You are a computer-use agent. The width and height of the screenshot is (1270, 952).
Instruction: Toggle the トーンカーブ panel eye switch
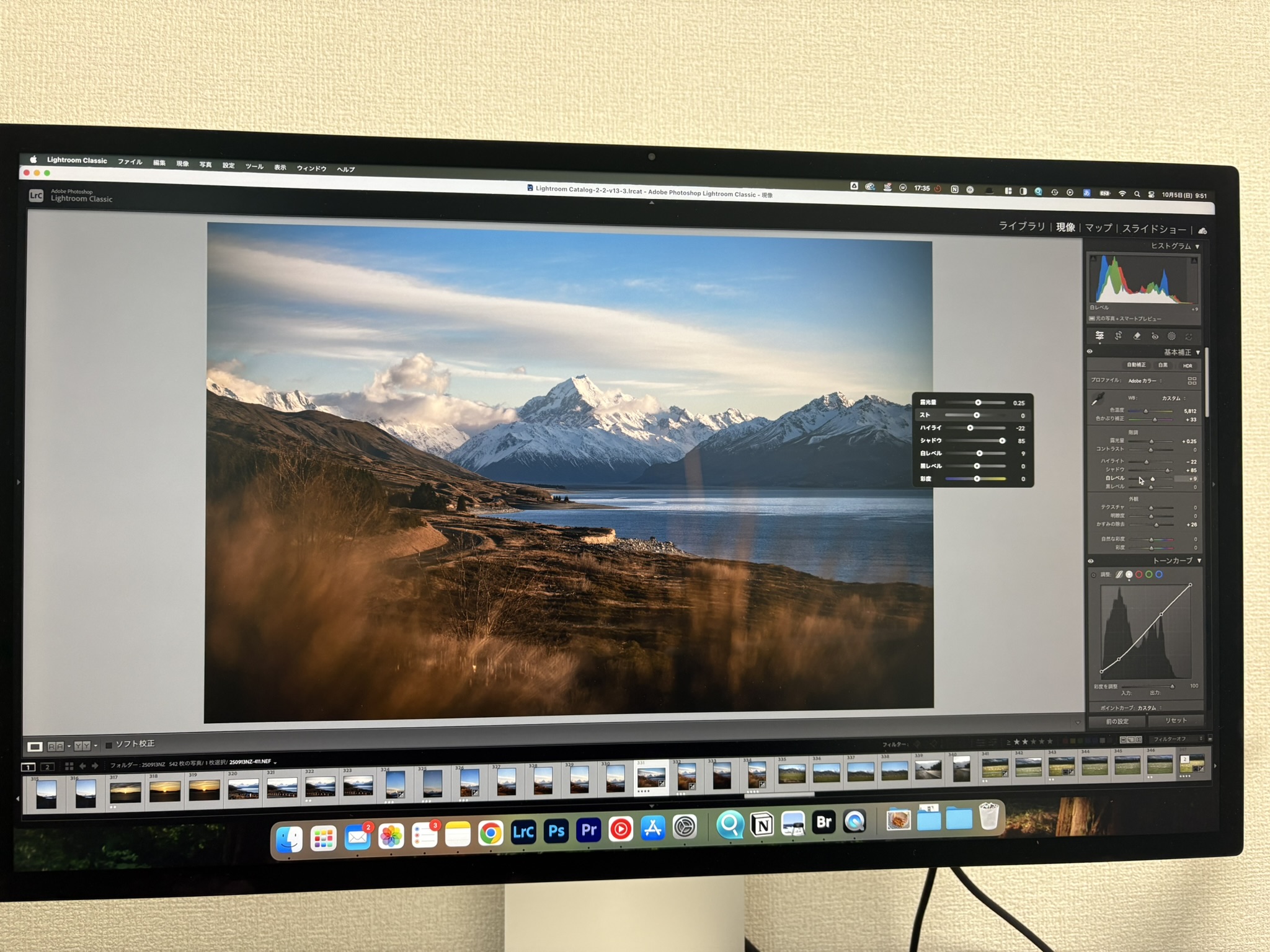(1091, 561)
